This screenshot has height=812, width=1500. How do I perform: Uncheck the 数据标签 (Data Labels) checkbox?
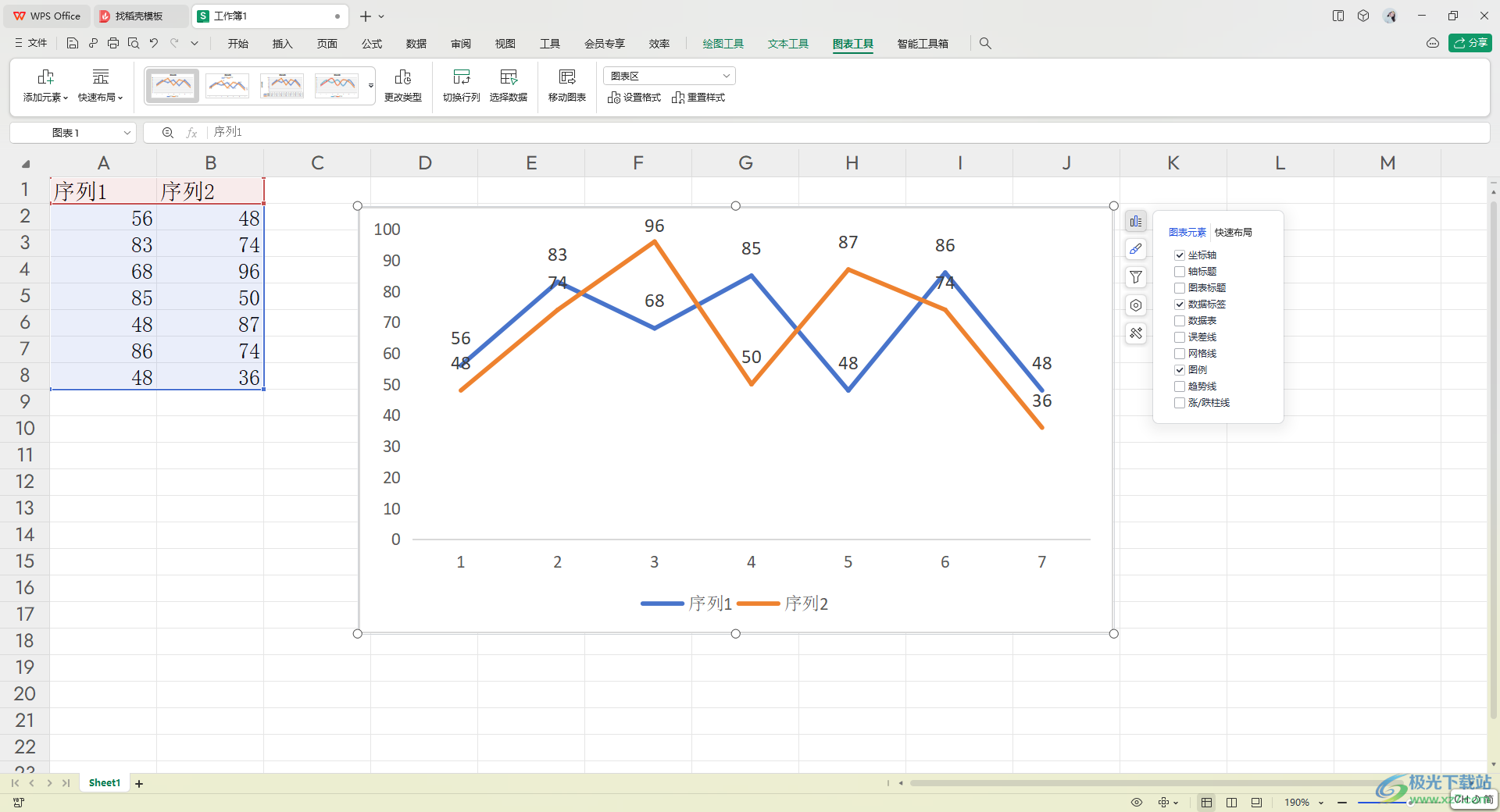pos(1180,304)
